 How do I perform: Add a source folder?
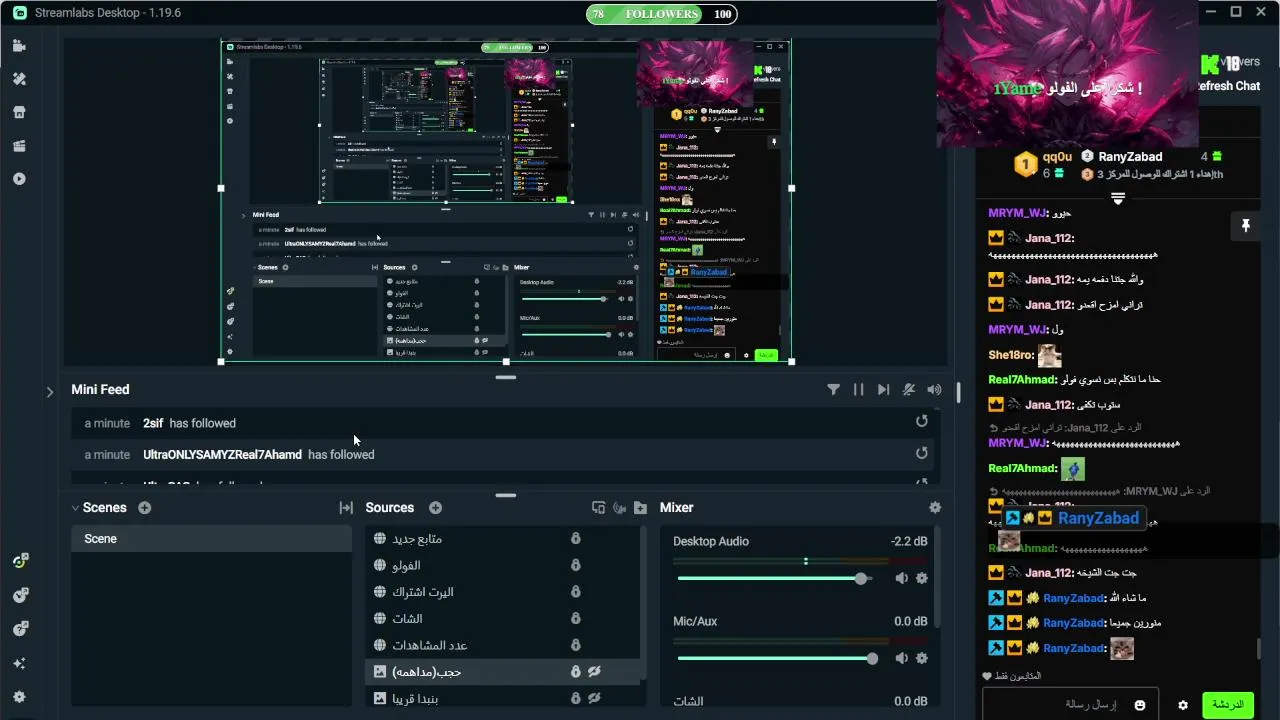click(x=640, y=508)
